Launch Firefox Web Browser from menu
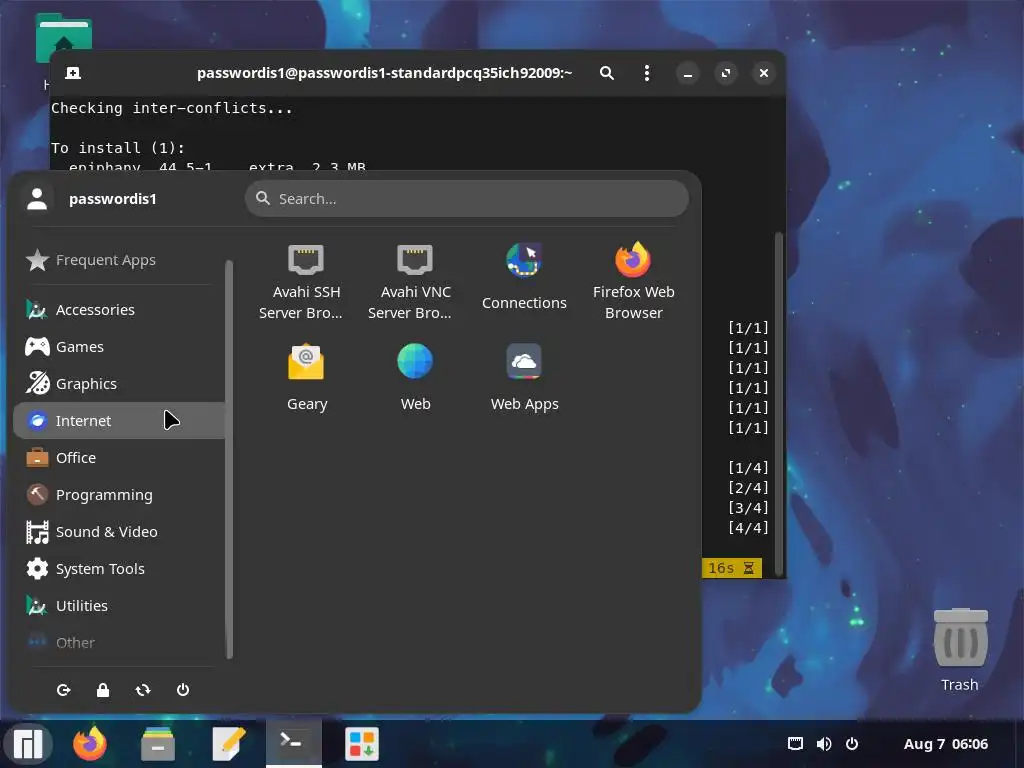 point(633,282)
